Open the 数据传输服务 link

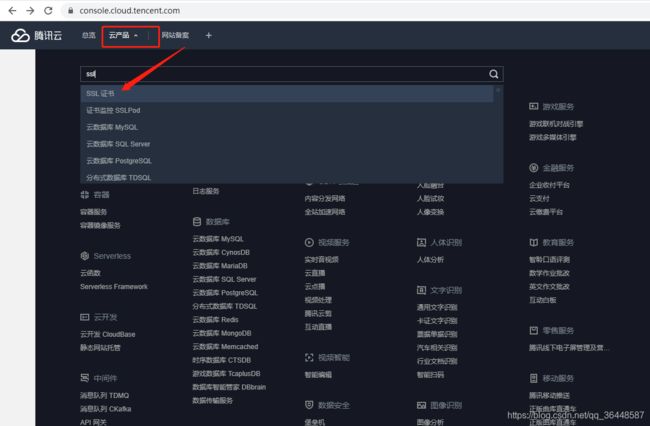pos(213,400)
